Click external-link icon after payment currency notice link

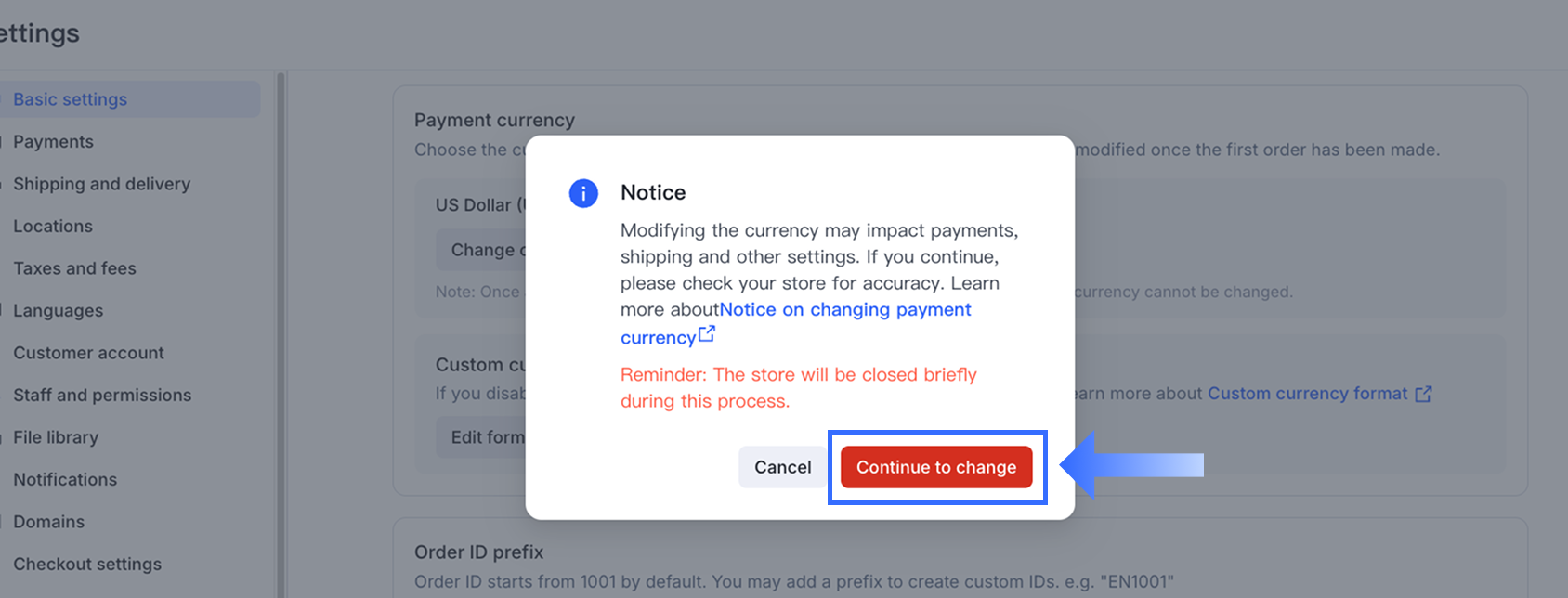coord(707,334)
